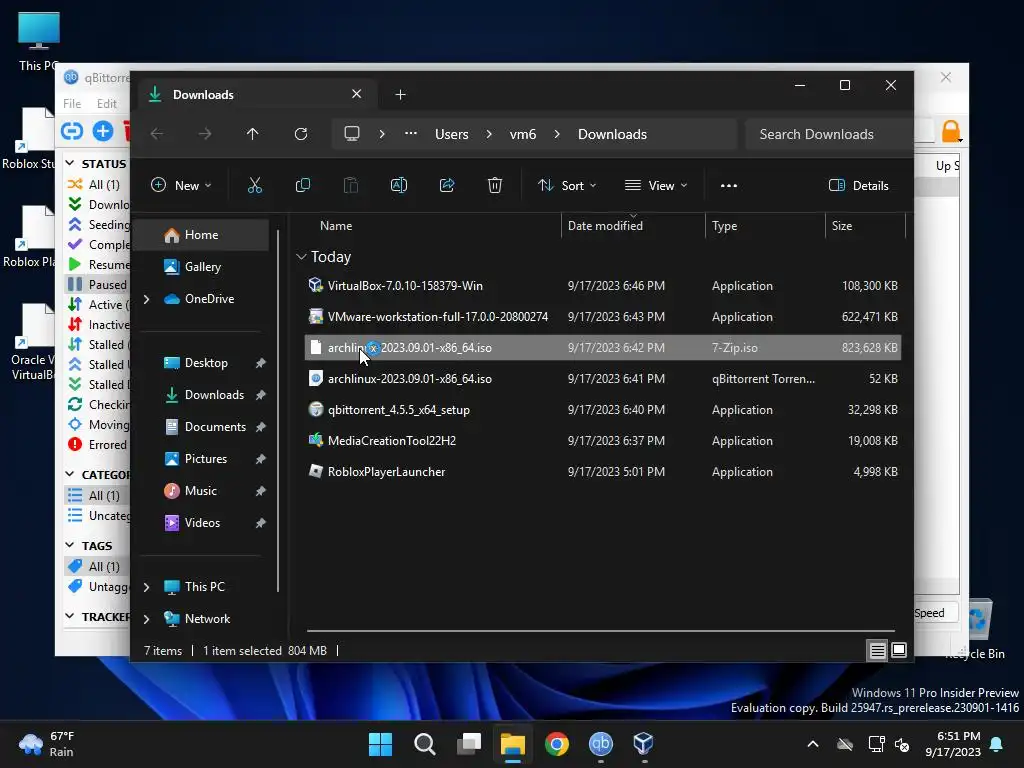
Task: Click the Delete trash icon in toolbar
Action: [x=495, y=185]
